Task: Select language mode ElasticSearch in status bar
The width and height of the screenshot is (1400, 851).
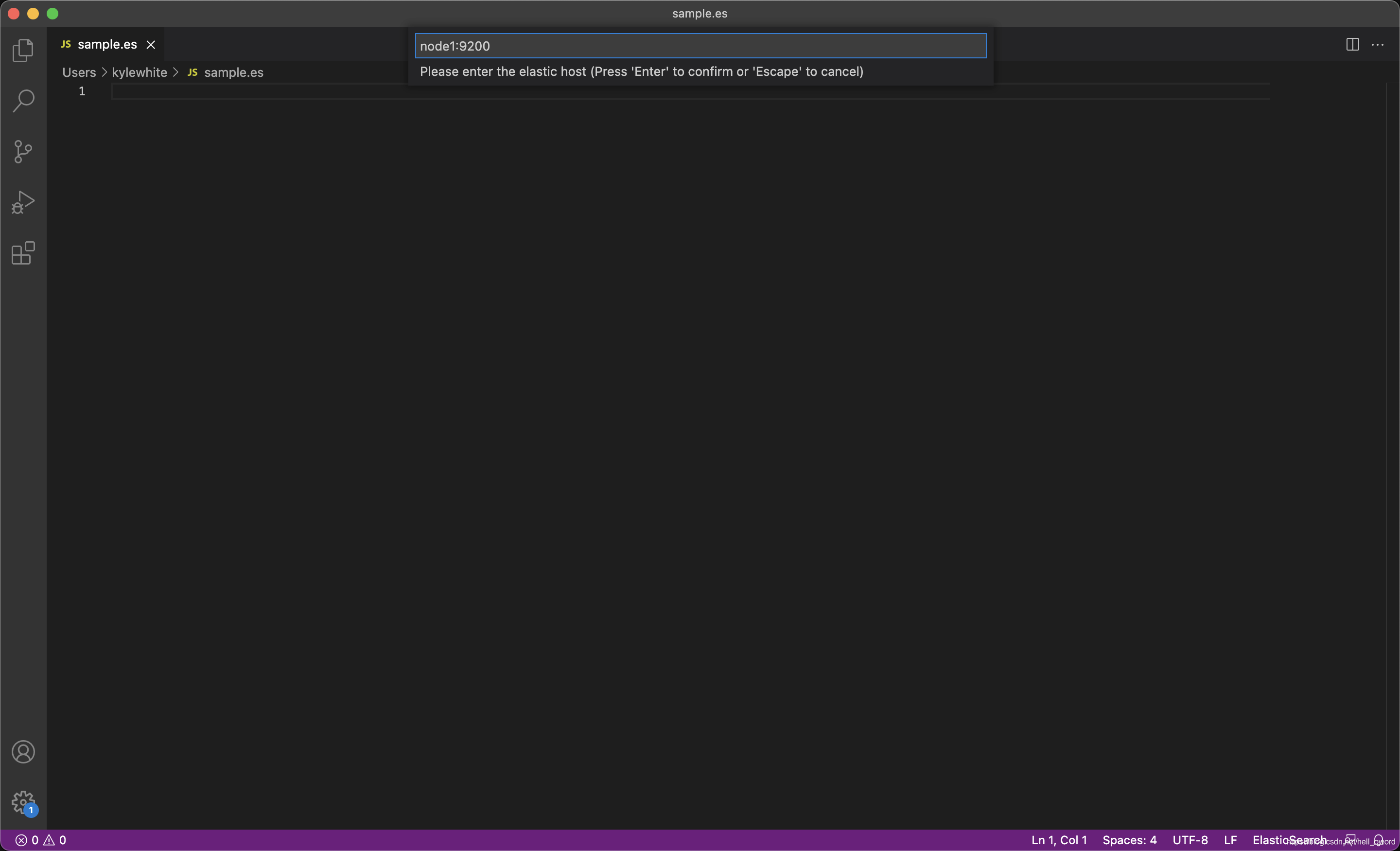Action: (1289, 840)
